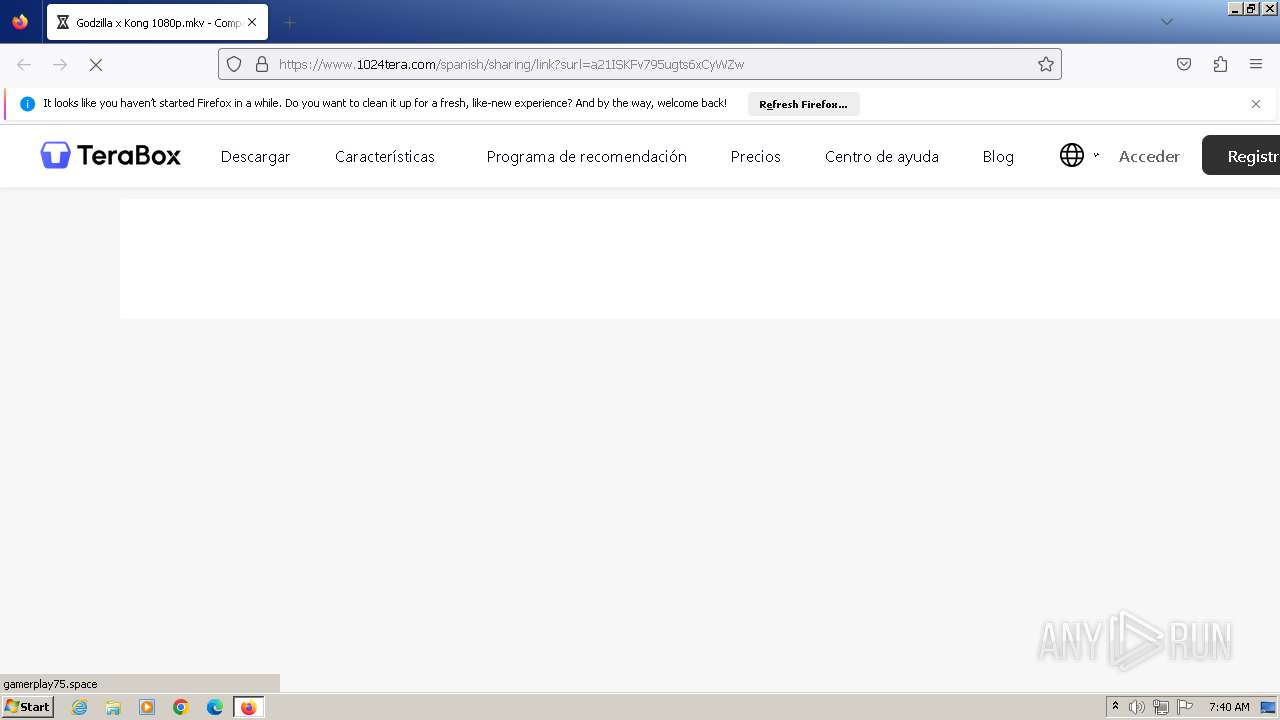The width and height of the screenshot is (1280, 720).
Task: Dismiss the Firefox refresh notification
Action: pos(1256,104)
